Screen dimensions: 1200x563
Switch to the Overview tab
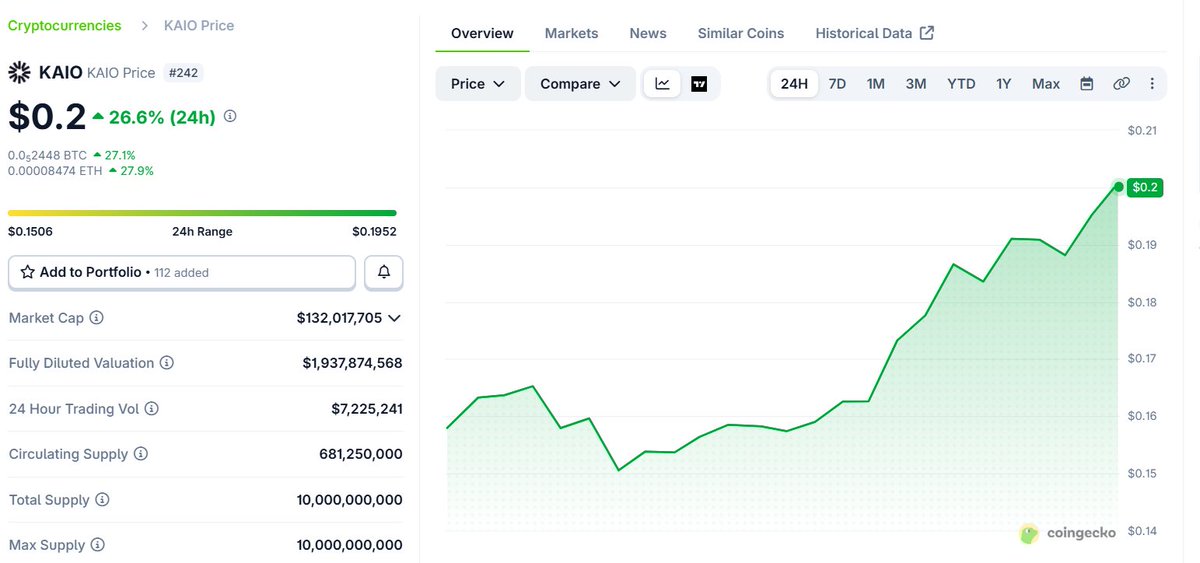pos(482,33)
